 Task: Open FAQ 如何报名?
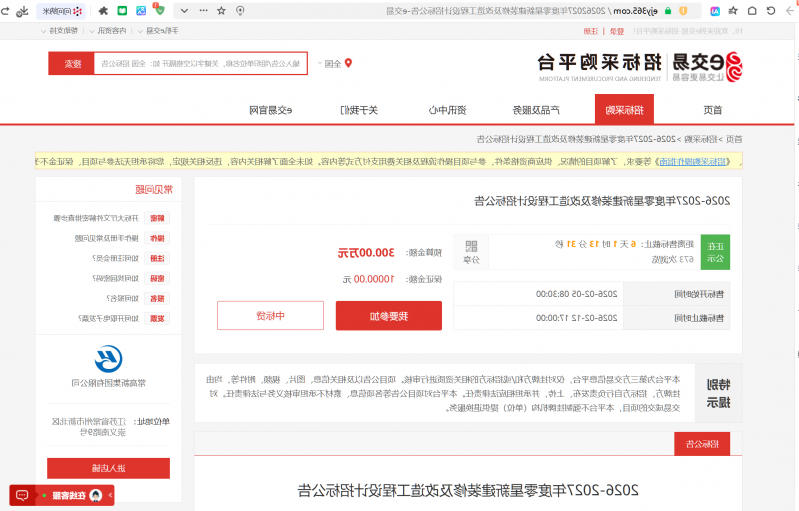122,299
